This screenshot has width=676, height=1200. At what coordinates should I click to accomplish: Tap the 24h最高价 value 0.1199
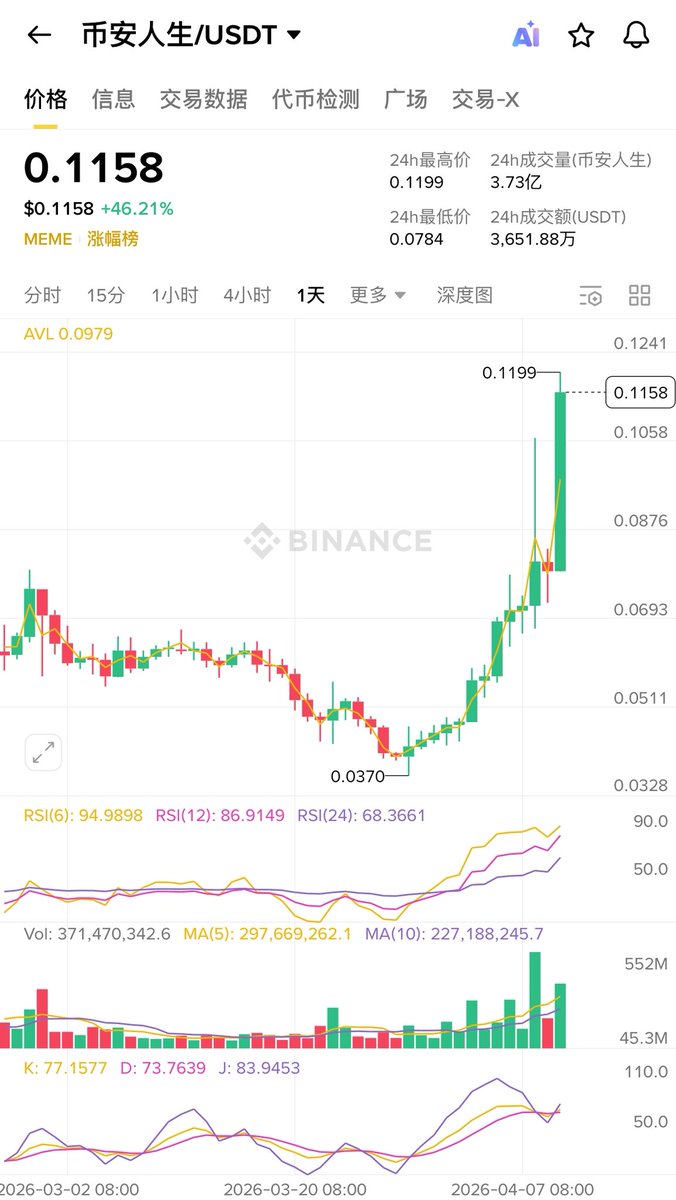pyautogui.click(x=416, y=182)
